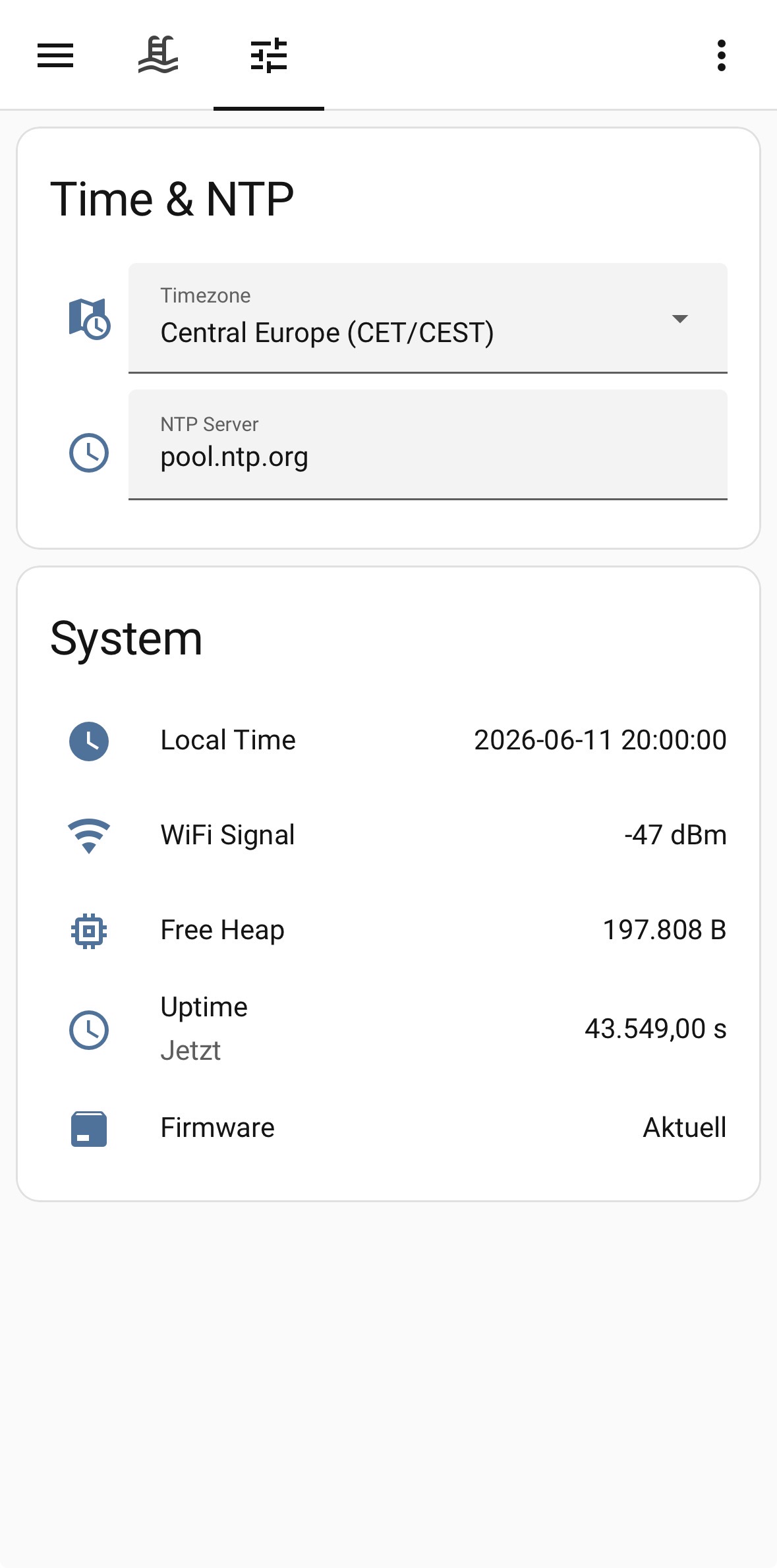Open the Uptime entity row
The height and width of the screenshot is (1568, 777).
[388, 1029]
